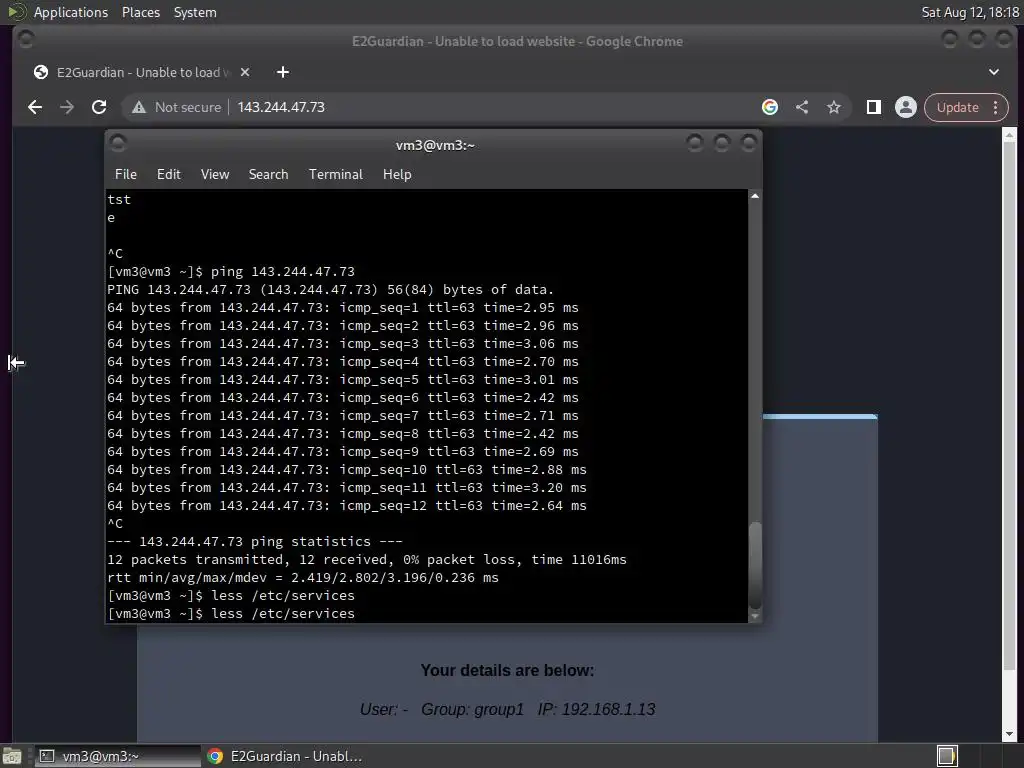Image resolution: width=1024 pixels, height=768 pixels.
Task: Click terminal scrollbar up arrow
Action: (755, 196)
